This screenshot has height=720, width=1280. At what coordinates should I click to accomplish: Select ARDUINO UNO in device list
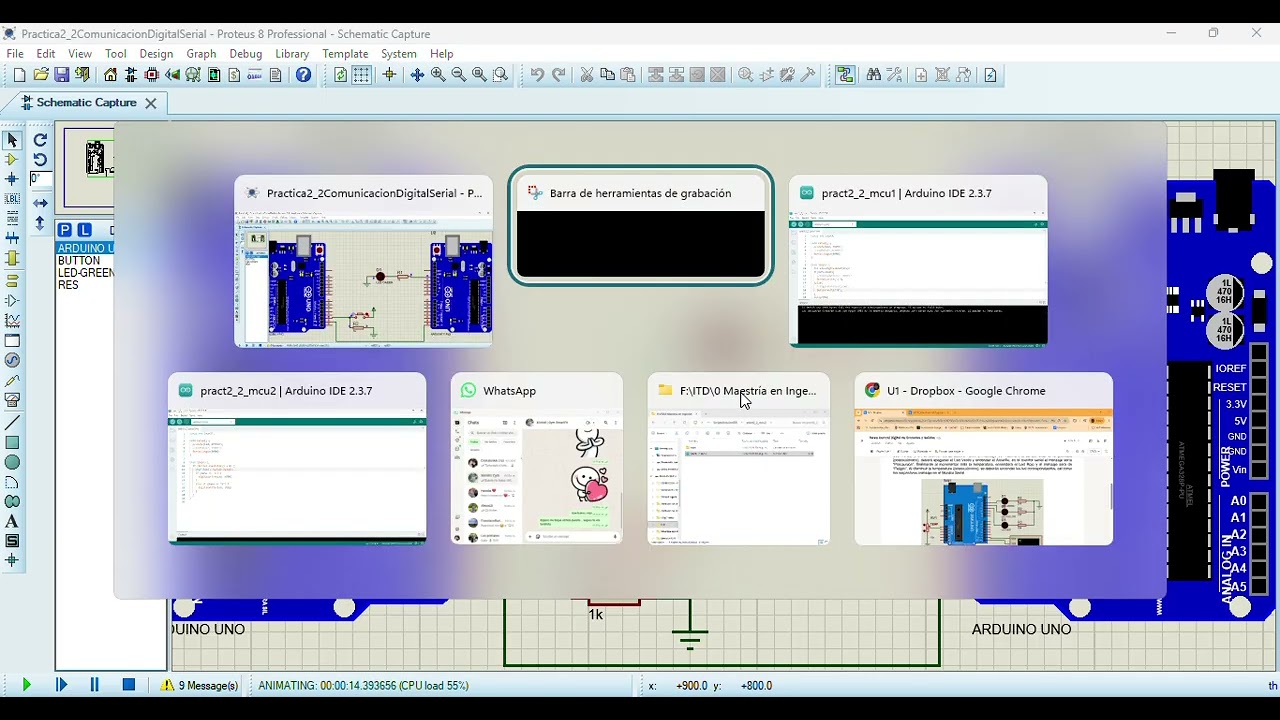coord(85,248)
